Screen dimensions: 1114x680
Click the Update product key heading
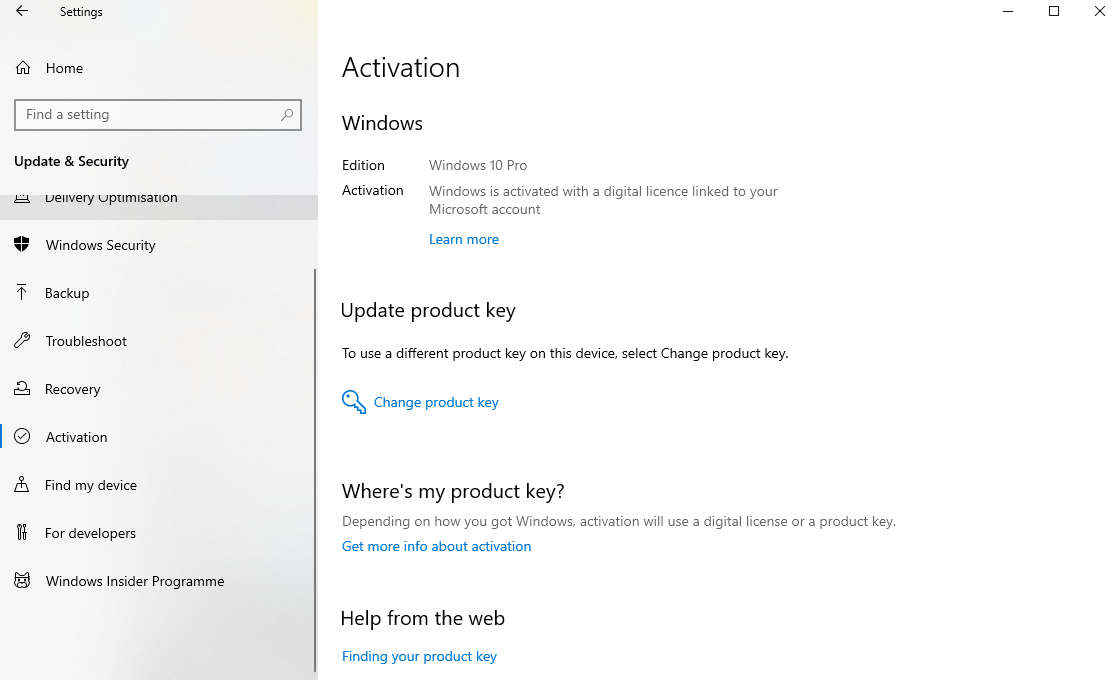tap(428, 311)
